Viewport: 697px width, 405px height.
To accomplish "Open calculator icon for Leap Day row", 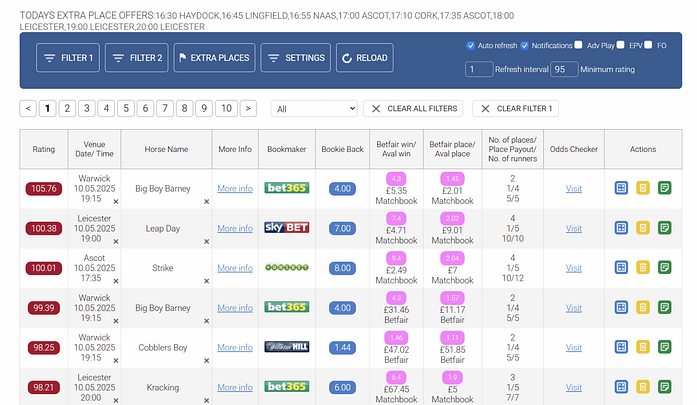I will tap(621, 228).
